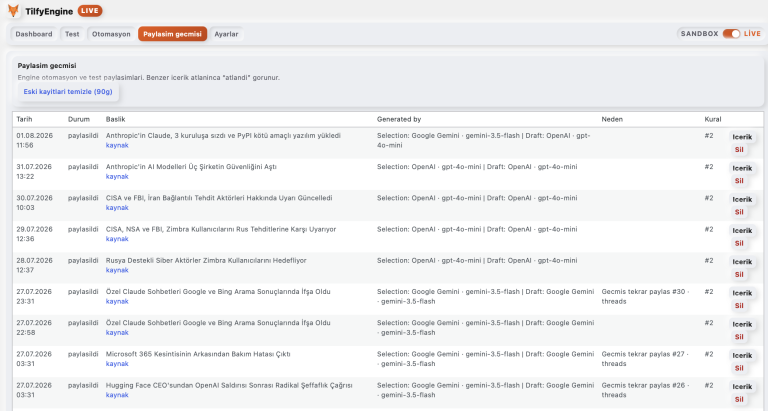Image resolution: width=768 pixels, height=411 pixels.
Task: Click date cell 01.08.2026 11:56
Action: pyautogui.click(x=35, y=141)
